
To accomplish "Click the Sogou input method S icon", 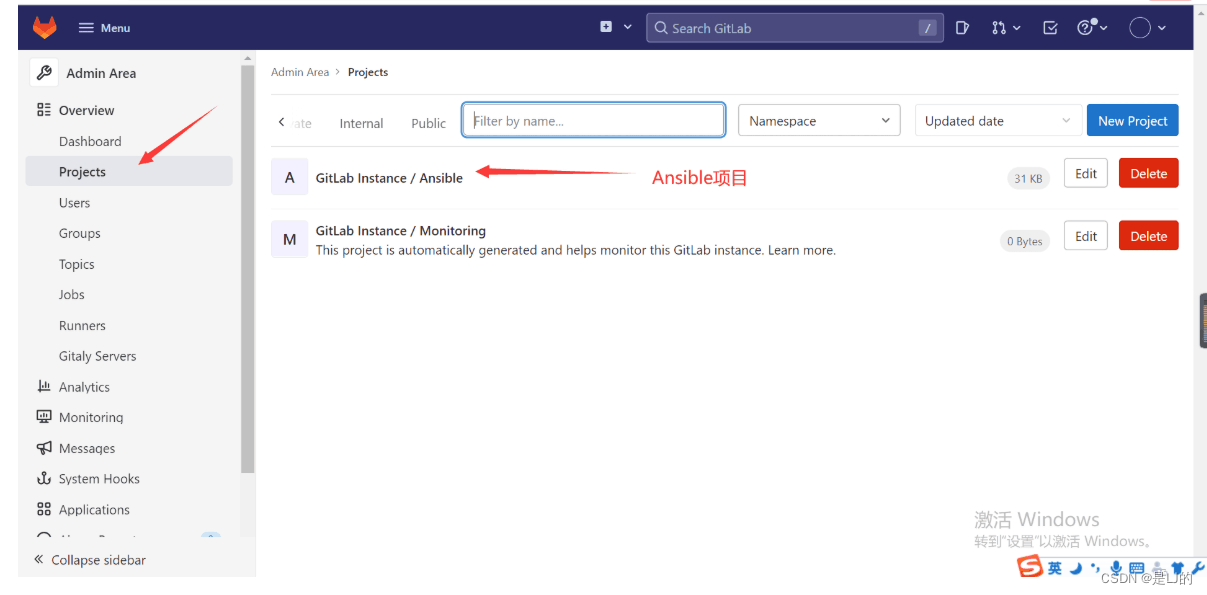I will tap(1030, 567).
